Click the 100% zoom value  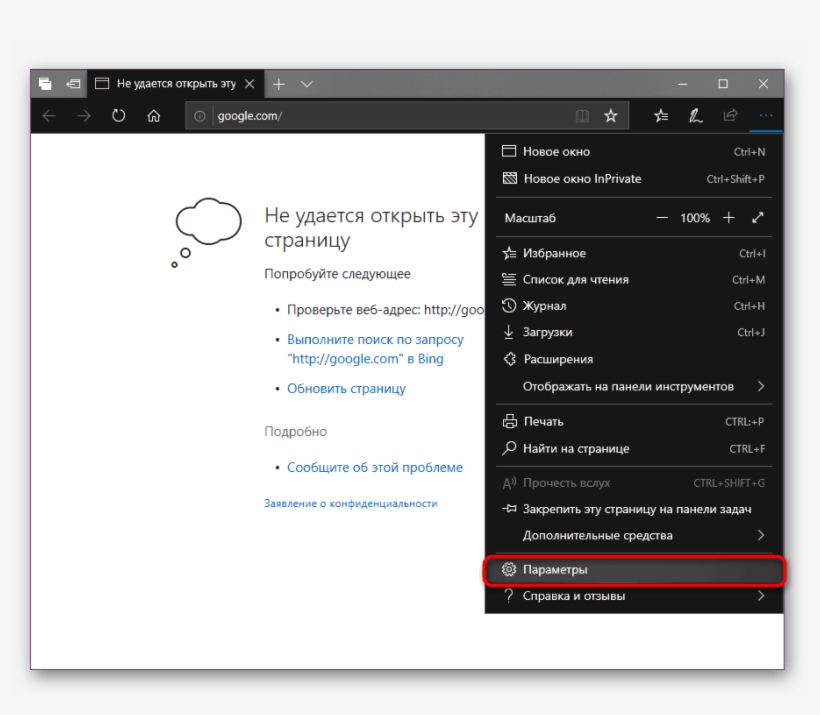pyautogui.click(x=695, y=218)
